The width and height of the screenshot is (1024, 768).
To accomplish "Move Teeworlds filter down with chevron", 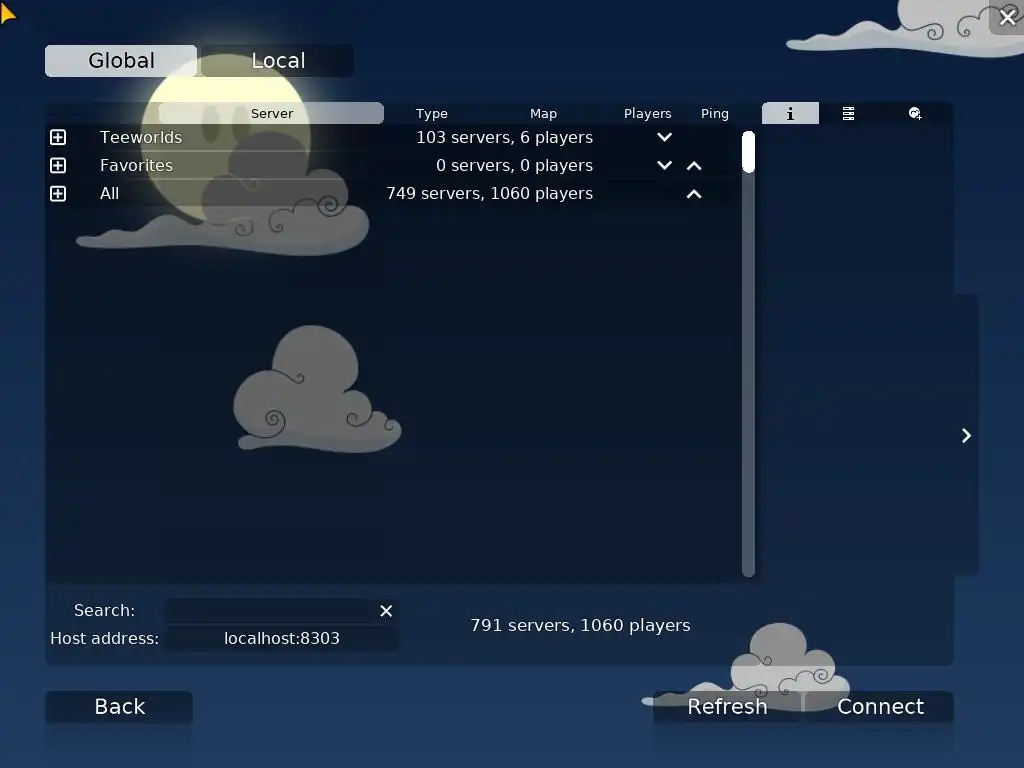I will 664,137.
